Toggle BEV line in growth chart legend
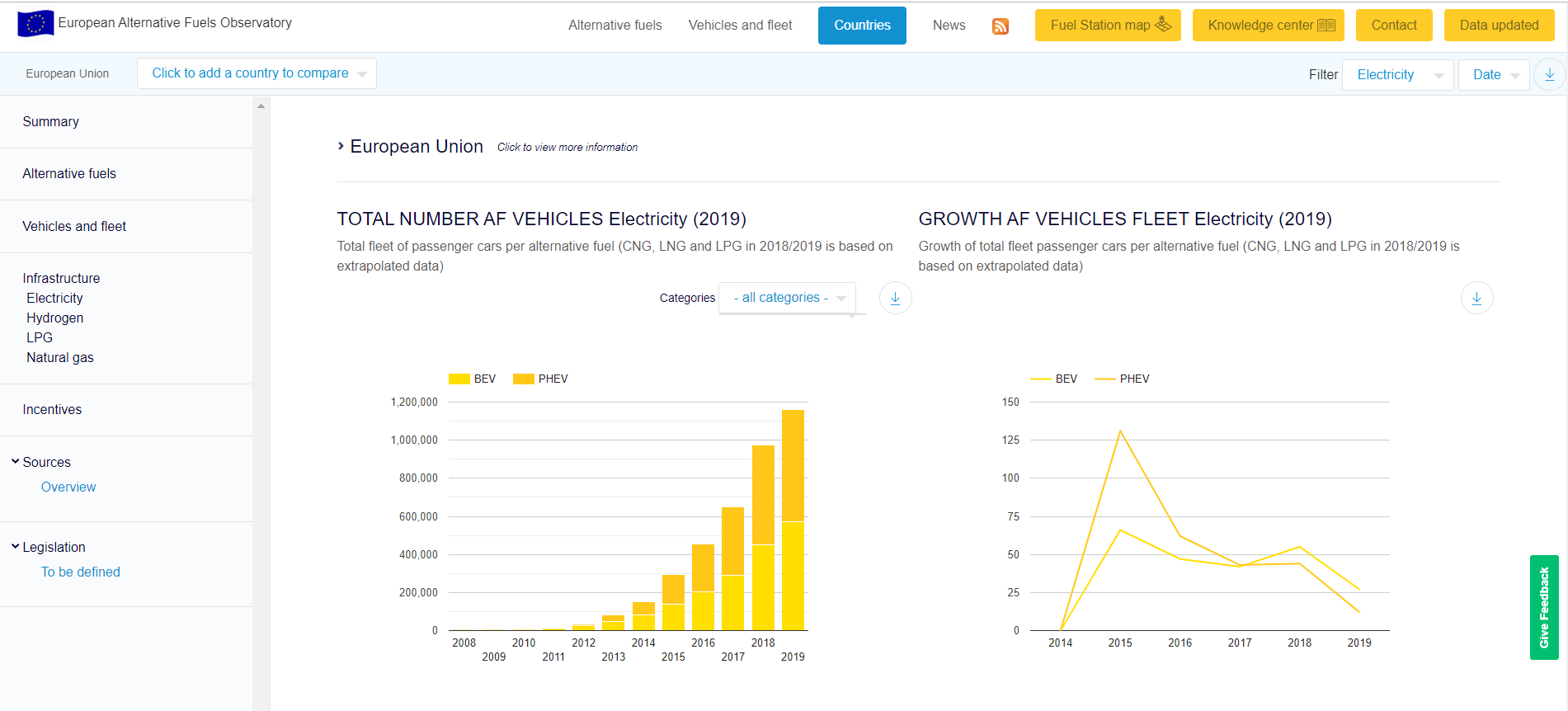 [x=1053, y=379]
